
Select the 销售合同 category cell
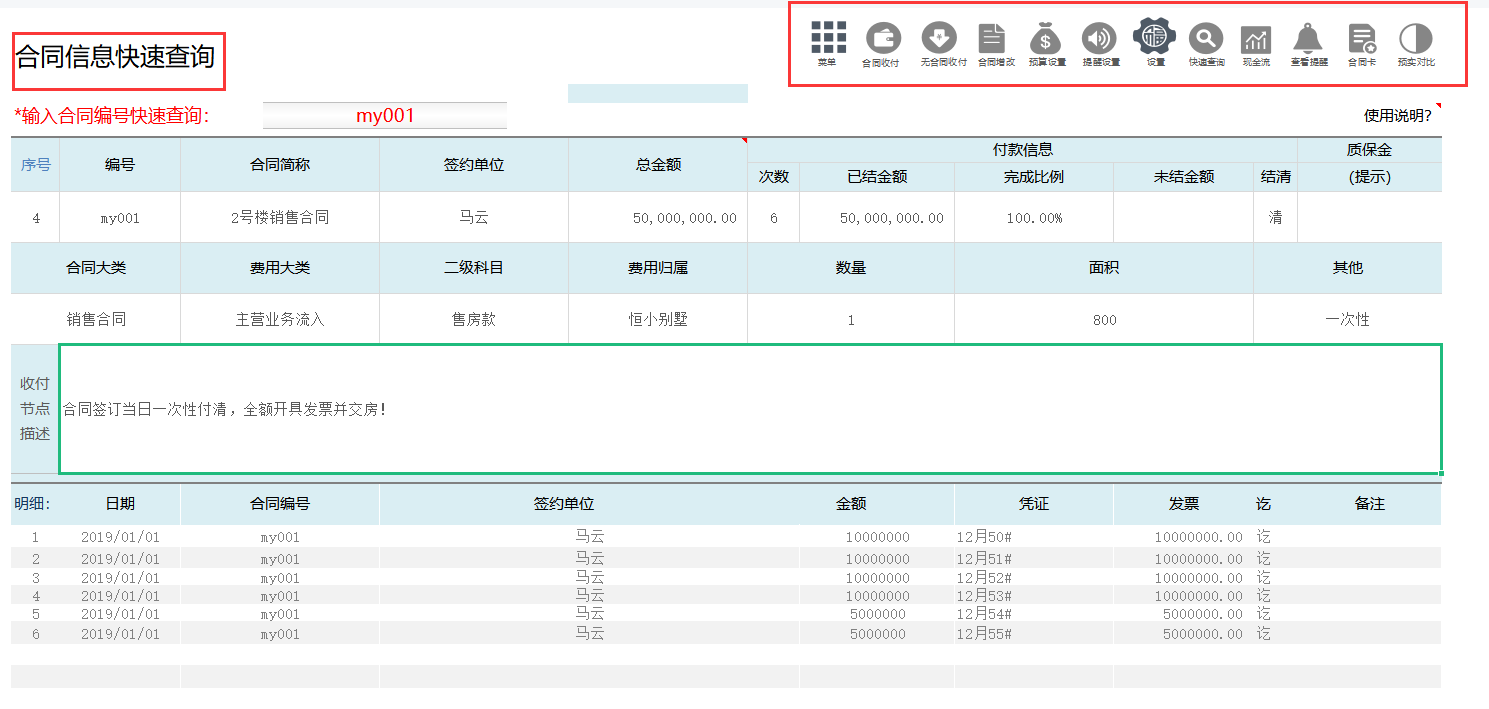[96, 320]
